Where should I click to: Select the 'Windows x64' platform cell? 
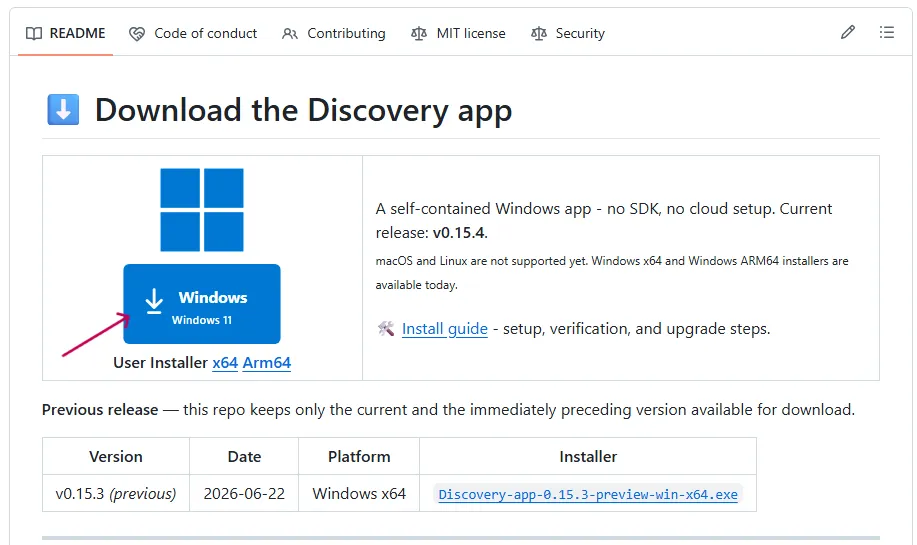point(359,494)
